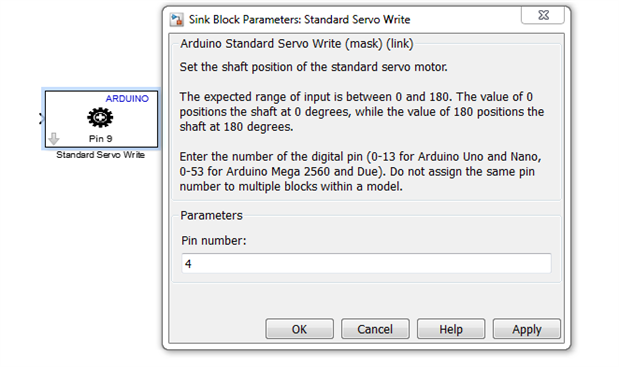
Task: Click the Simulink icon in dialog title
Action: (x=176, y=19)
